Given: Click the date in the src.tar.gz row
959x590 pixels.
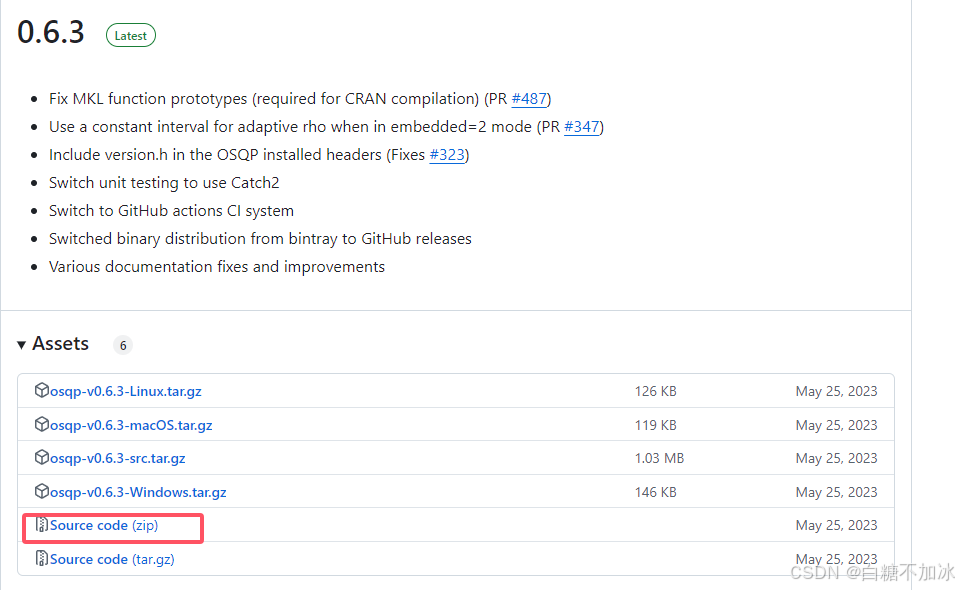Looking at the screenshot, I should pos(836,459).
